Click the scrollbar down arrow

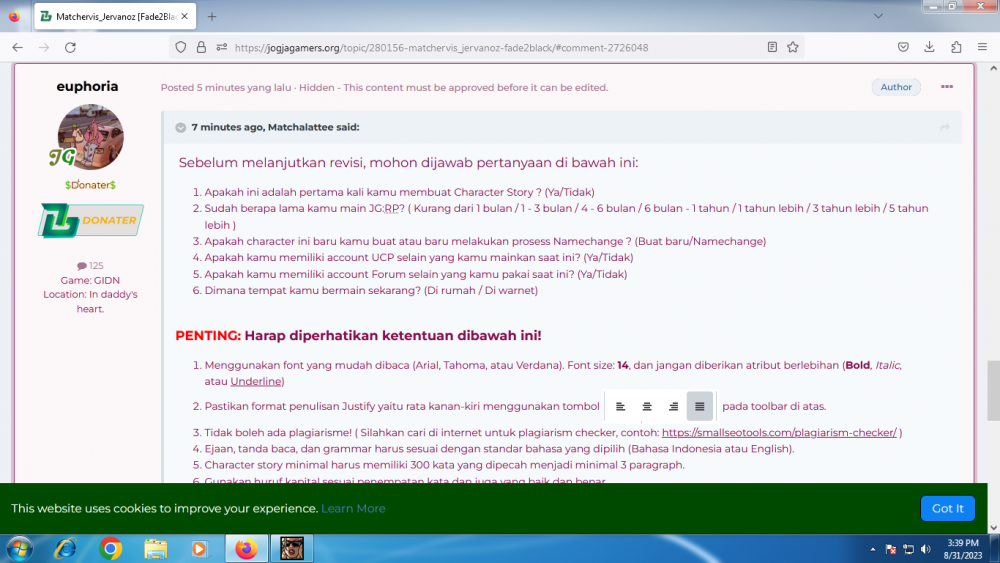pyautogui.click(x=993, y=528)
